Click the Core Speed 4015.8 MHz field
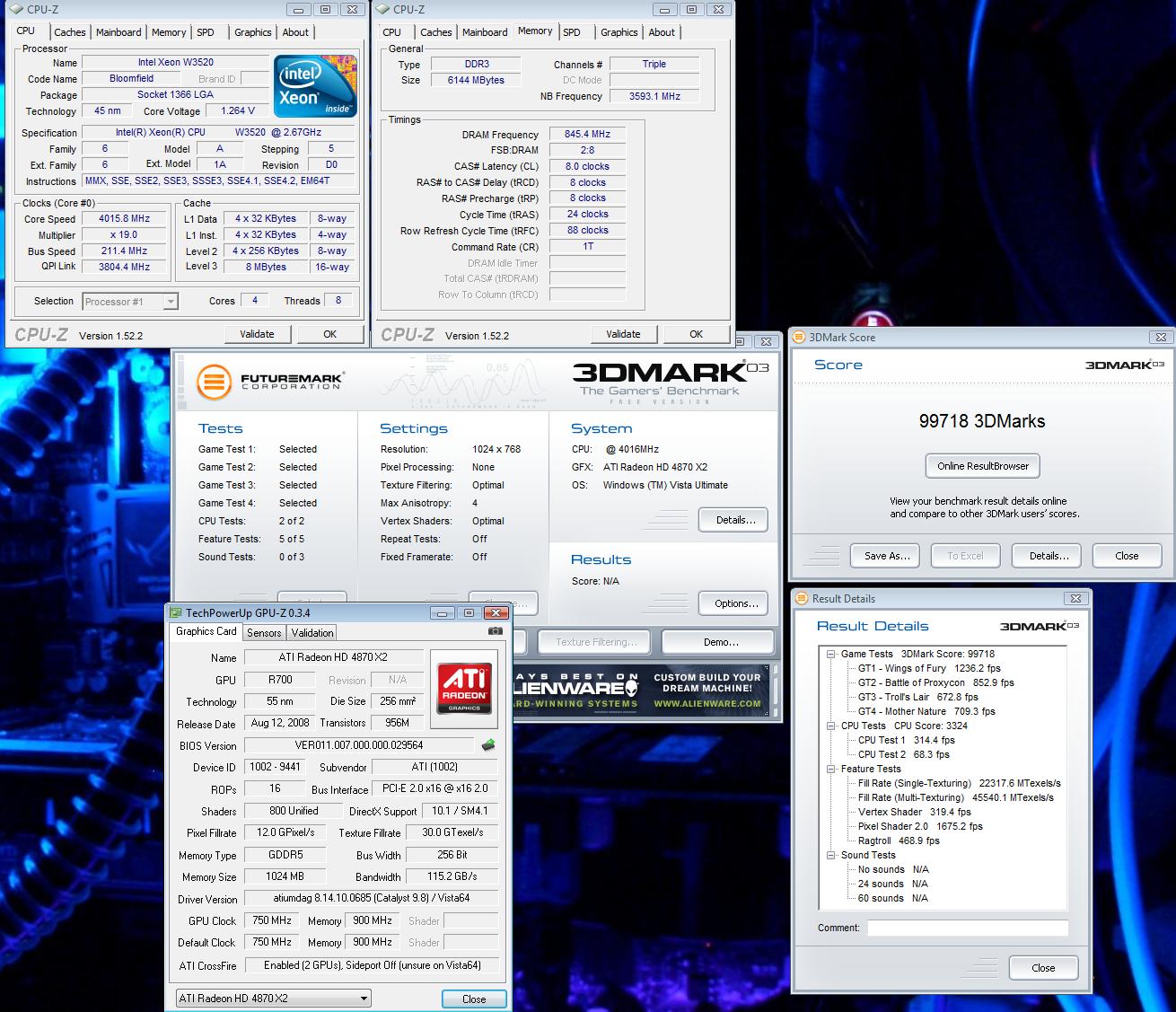 click(x=125, y=218)
